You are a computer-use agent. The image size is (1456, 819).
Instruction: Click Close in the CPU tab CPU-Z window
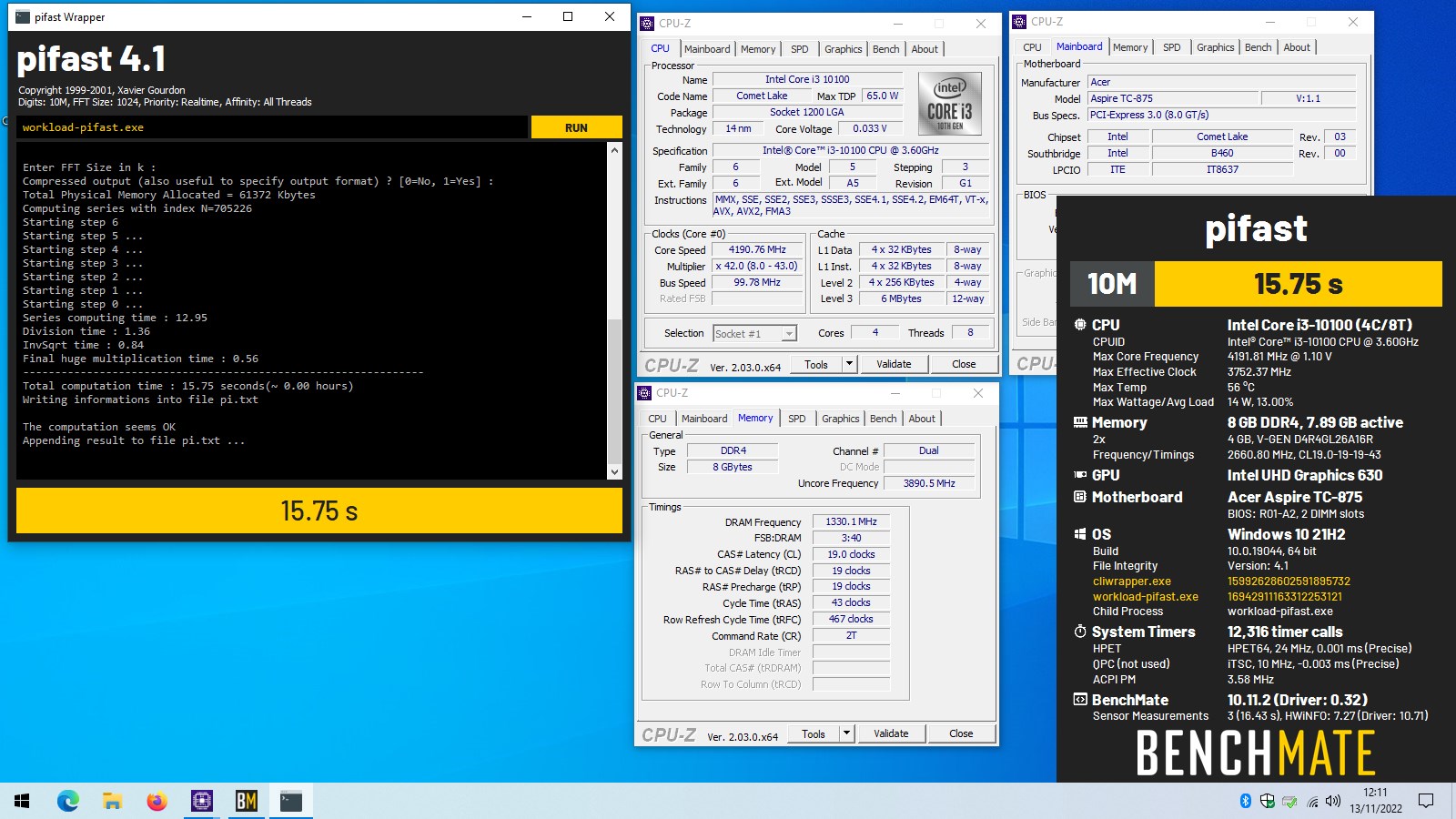(964, 364)
